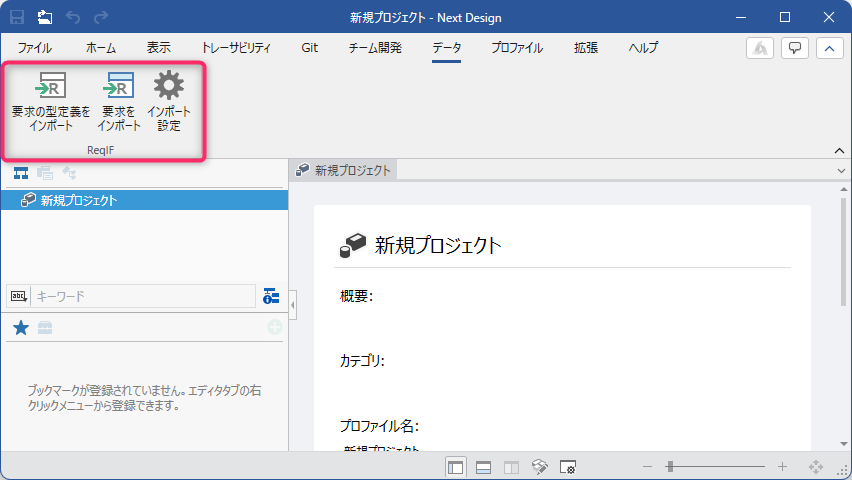Focus the キーワード search field
Viewport: 852px width, 480px height.
pyautogui.click(x=143, y=296)
